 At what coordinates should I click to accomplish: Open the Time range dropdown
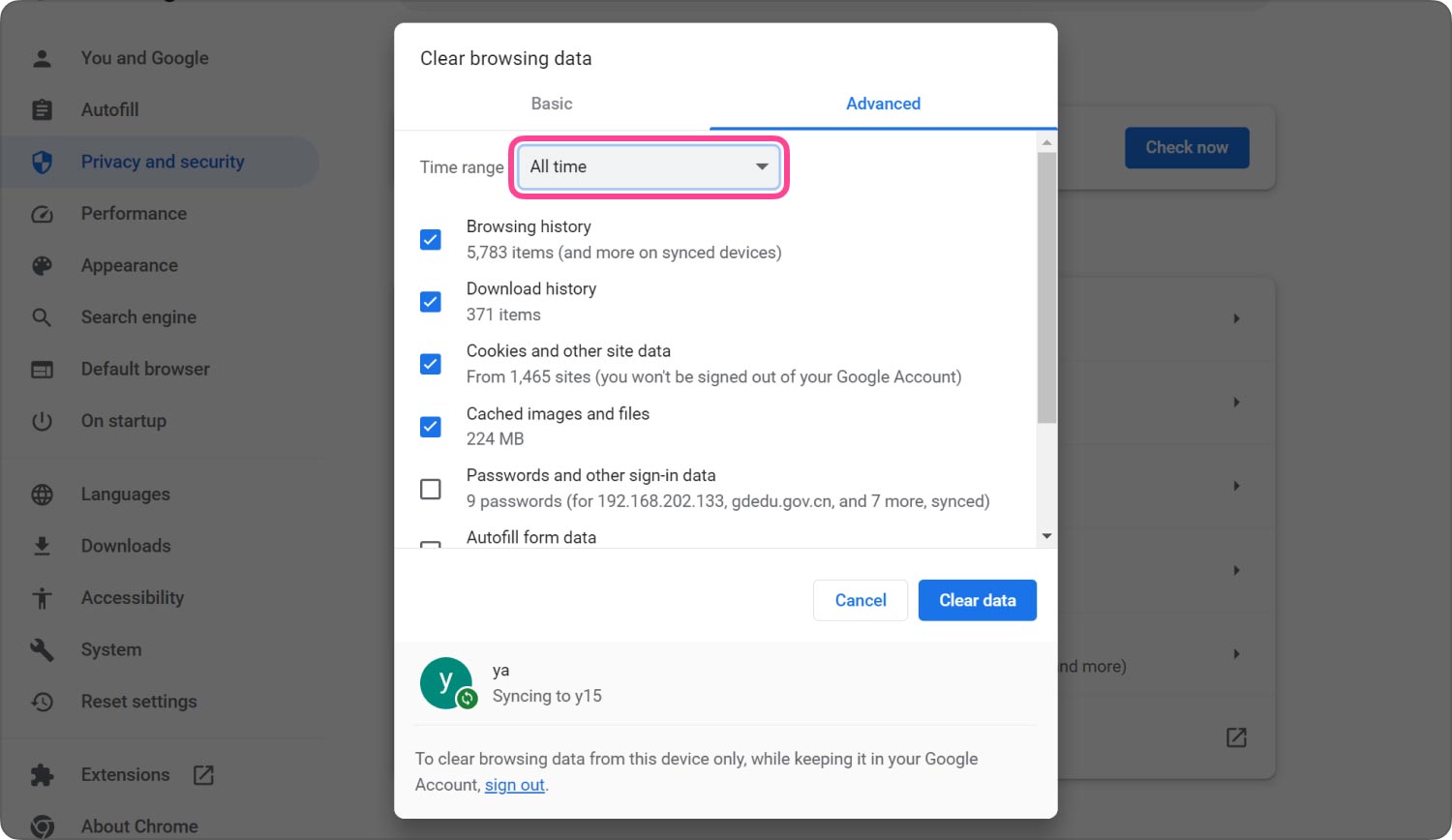click(650, 167)
